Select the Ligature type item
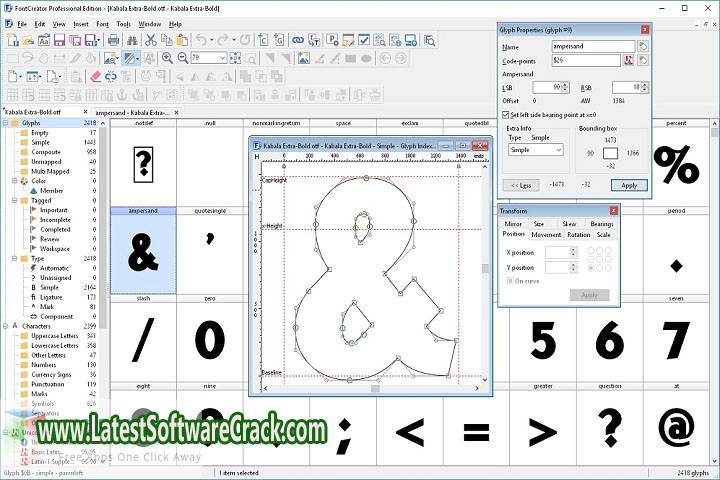Image resolution: width=720 pixels, height=480 pixels. pyautogui.click(x=51, y=297)
